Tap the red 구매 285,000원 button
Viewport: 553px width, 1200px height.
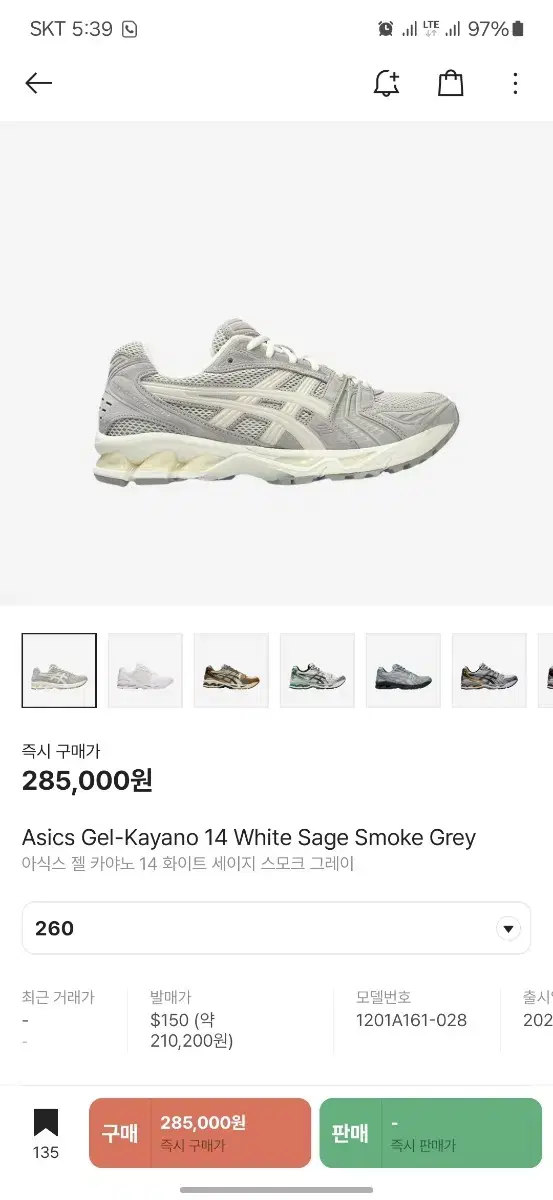click(200, 1133)
